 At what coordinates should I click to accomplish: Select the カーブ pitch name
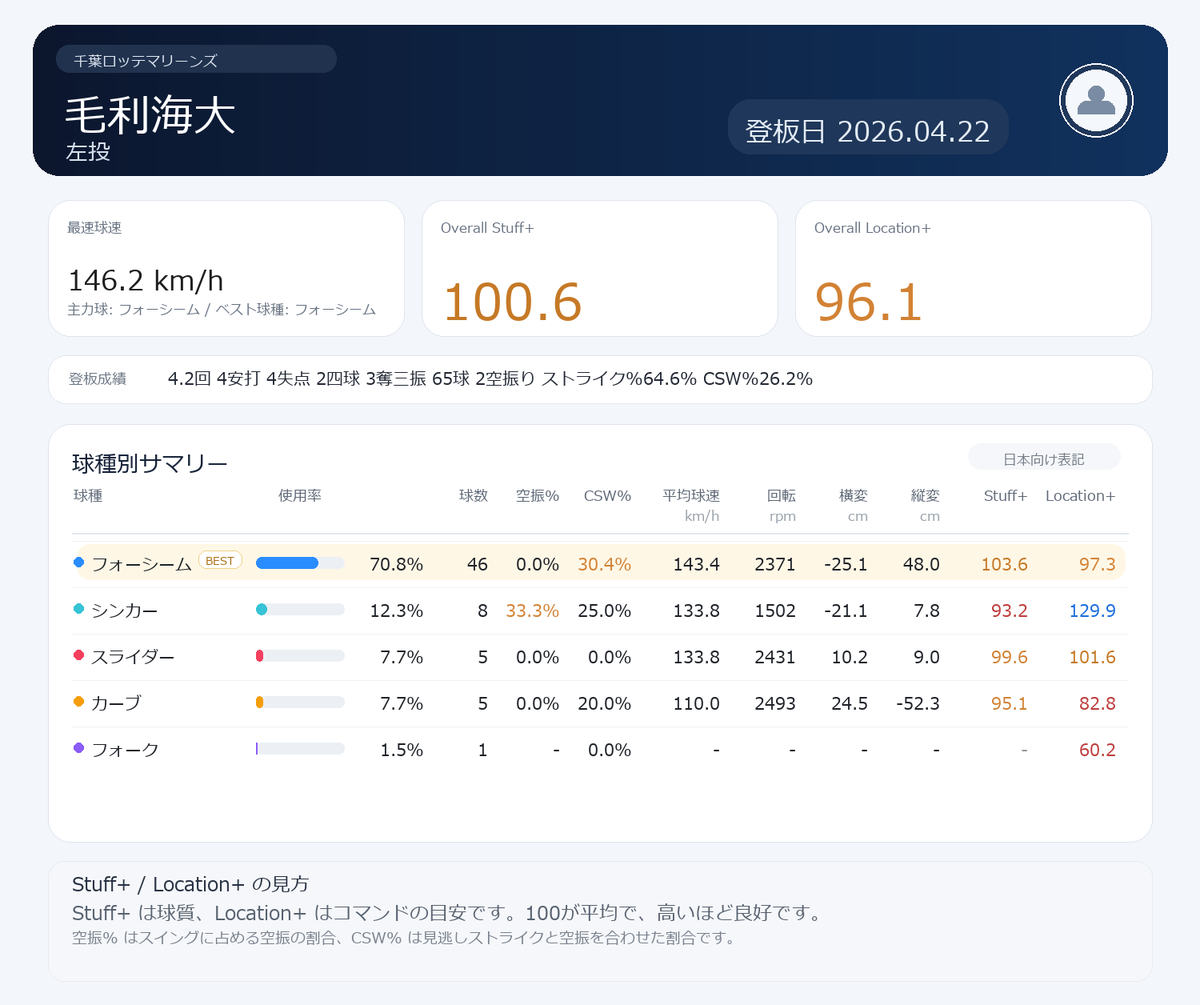coord(116,703)
